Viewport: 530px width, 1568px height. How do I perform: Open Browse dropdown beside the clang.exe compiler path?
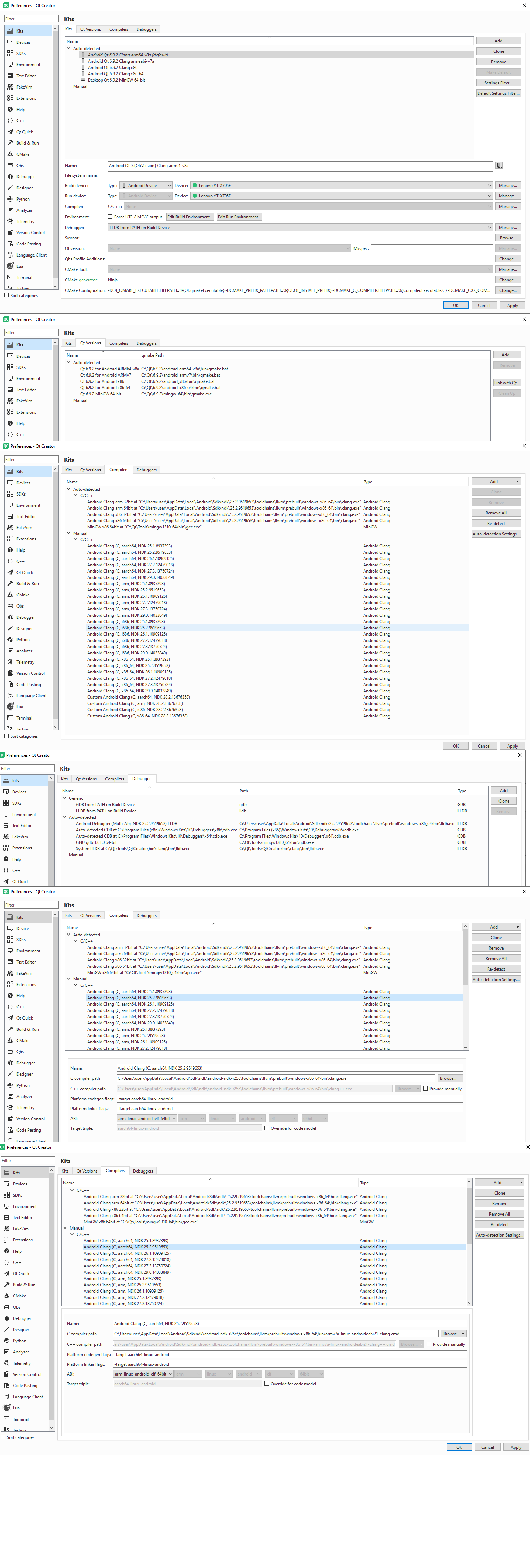coord(450,1078)
